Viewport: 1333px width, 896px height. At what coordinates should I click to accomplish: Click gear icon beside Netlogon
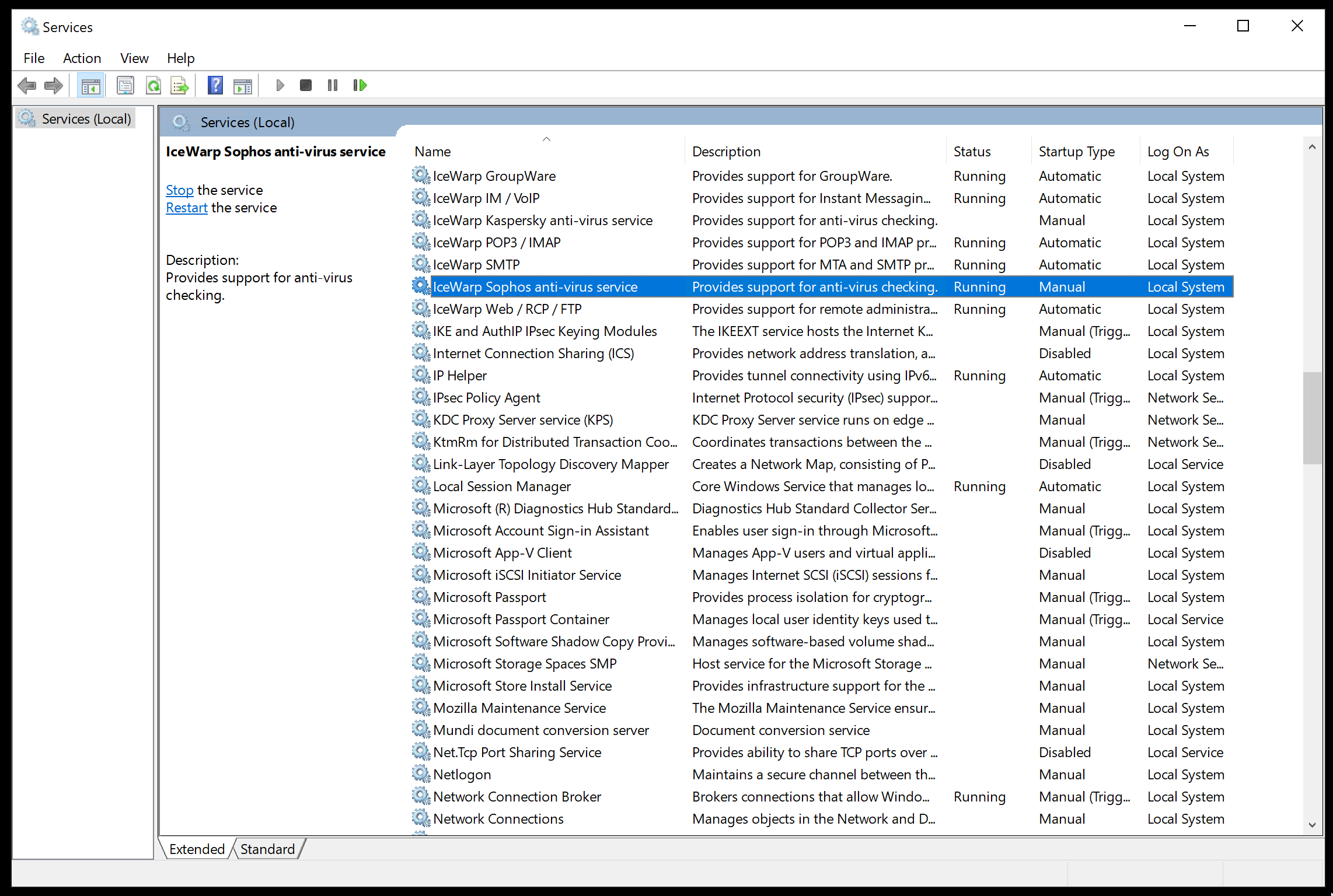[421, 773]
